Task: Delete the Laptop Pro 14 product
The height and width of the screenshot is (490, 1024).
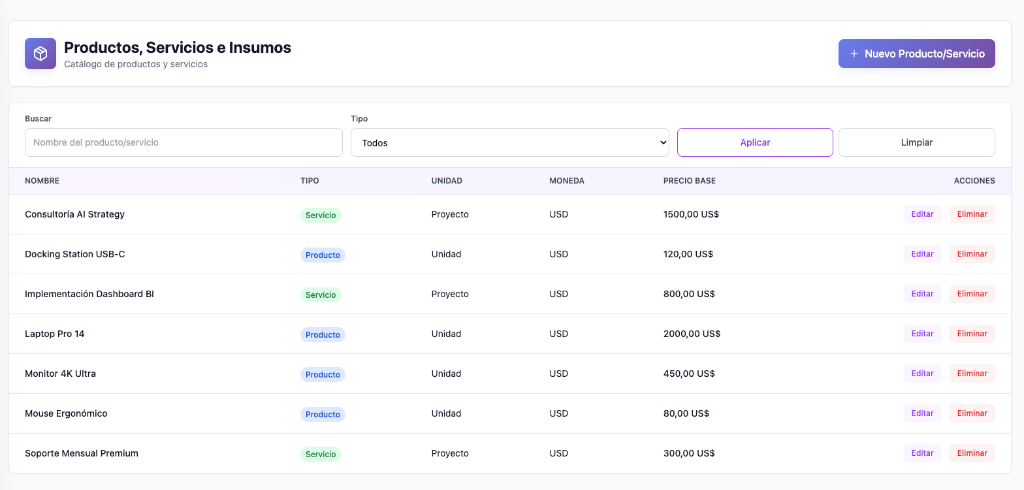Action: [x=972, y=334]
